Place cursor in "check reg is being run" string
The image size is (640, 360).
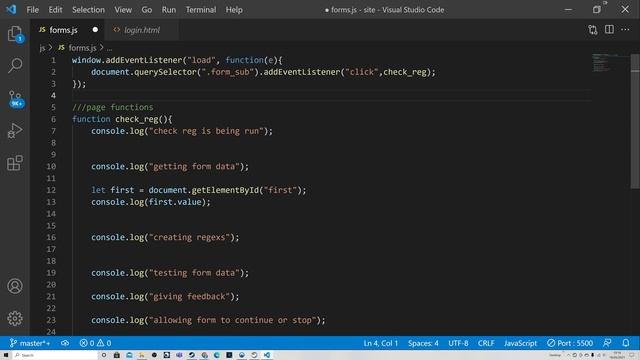(x=206, y=131)
